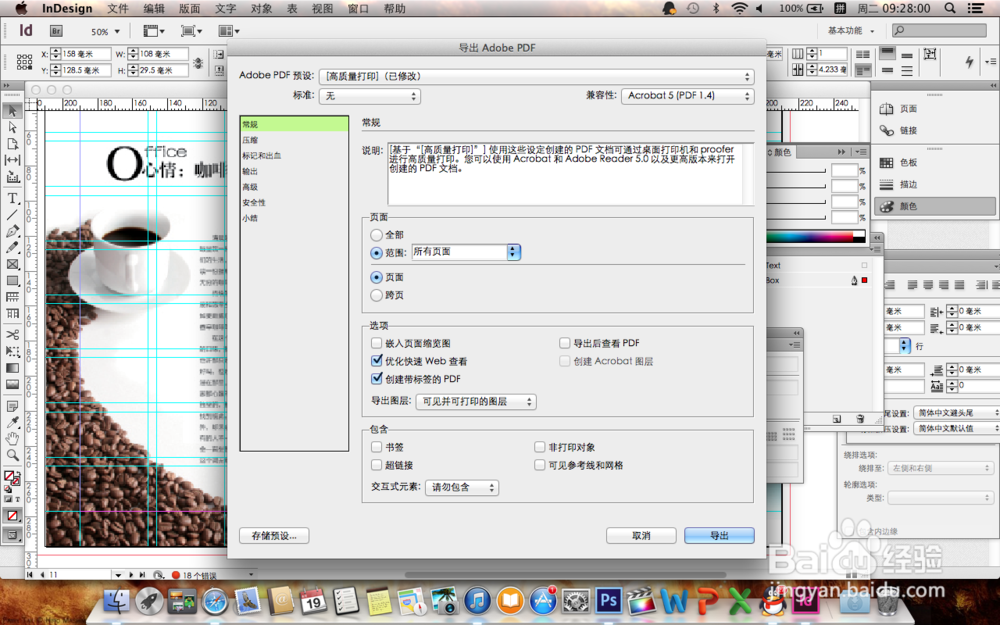
Task: Open the Adobe PDF Preset dropdown
Action: 536,77
